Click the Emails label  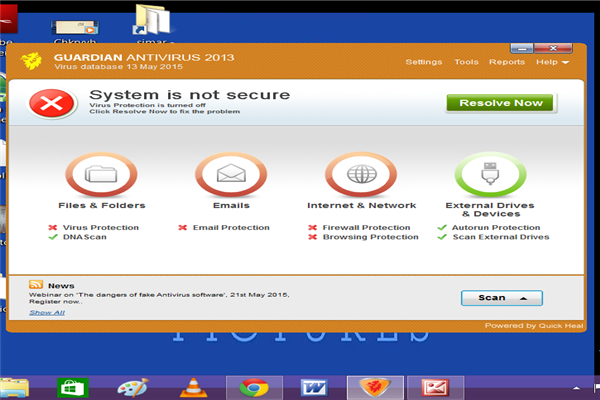pos(231,206)
